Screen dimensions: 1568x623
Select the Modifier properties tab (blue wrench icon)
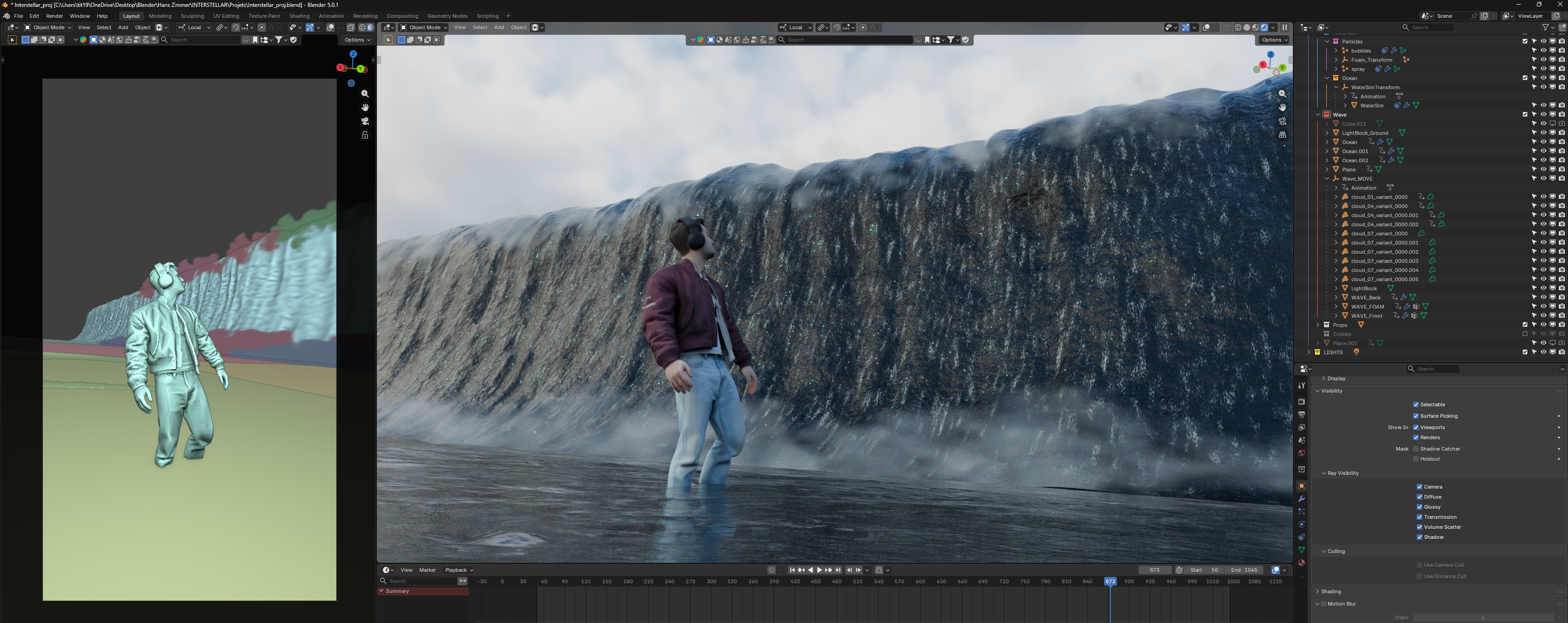(x=1301, y=498)
